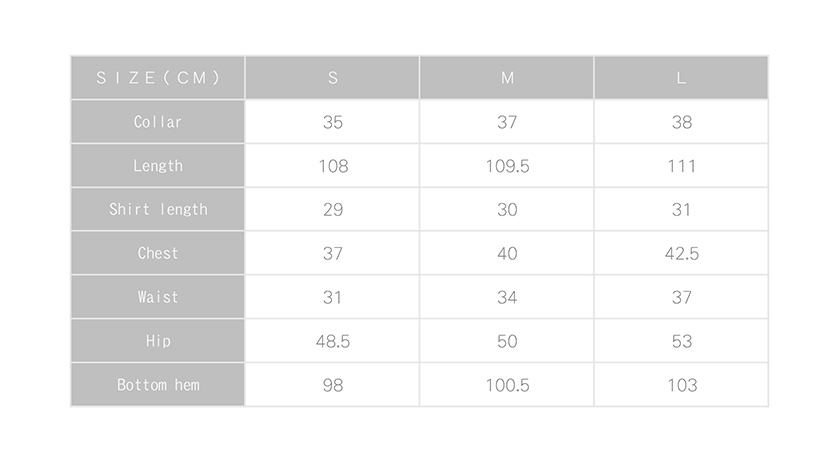Click the 109.5 Length value for M

coord(507,166)
